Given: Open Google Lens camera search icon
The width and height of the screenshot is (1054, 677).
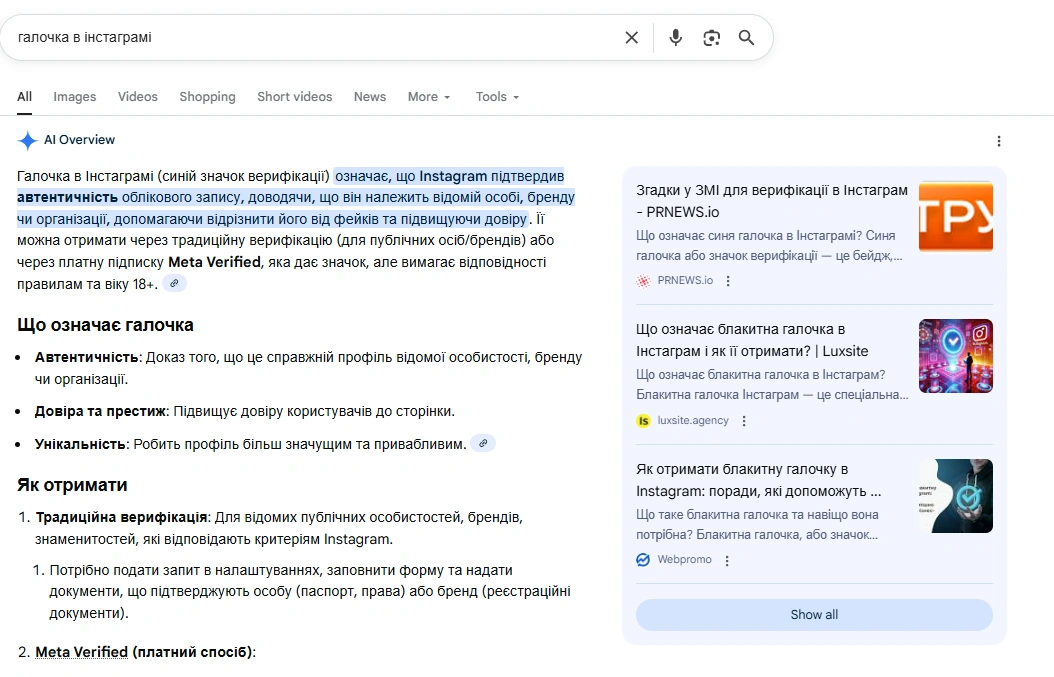Looking at the screenshot, I should click(711, 36).
